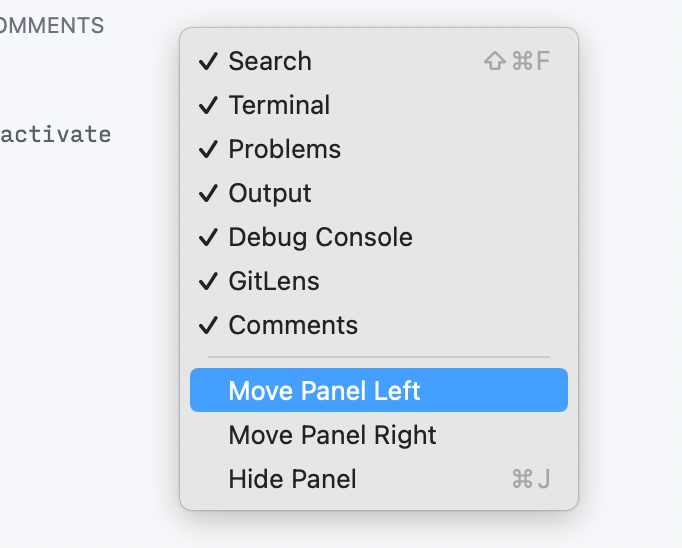Viewport: 682px width, 548px height.
Task: Click the Problems view label
Action: tap(284, 150)
